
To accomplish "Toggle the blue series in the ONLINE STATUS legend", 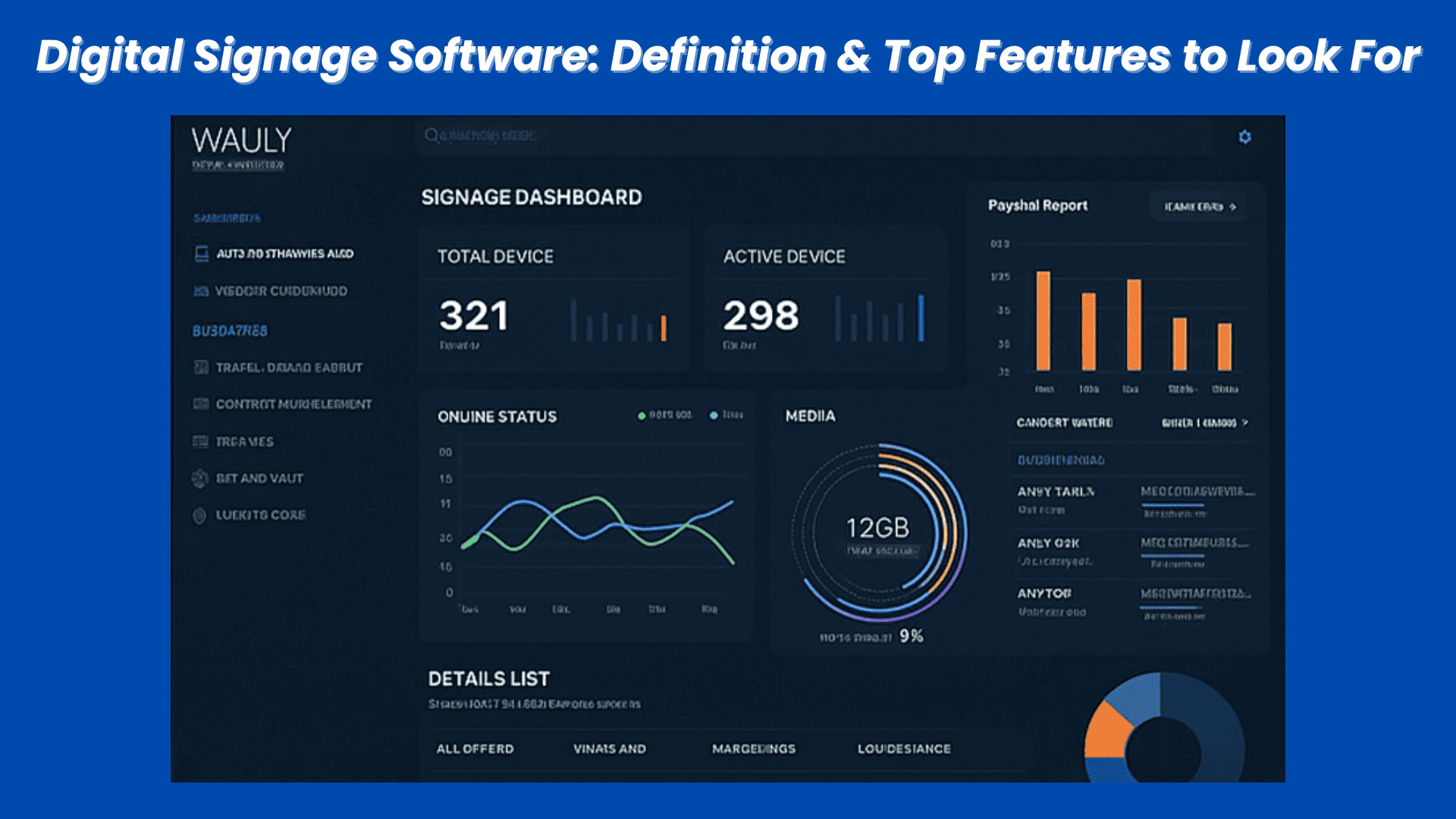I will tap(714, 416).
